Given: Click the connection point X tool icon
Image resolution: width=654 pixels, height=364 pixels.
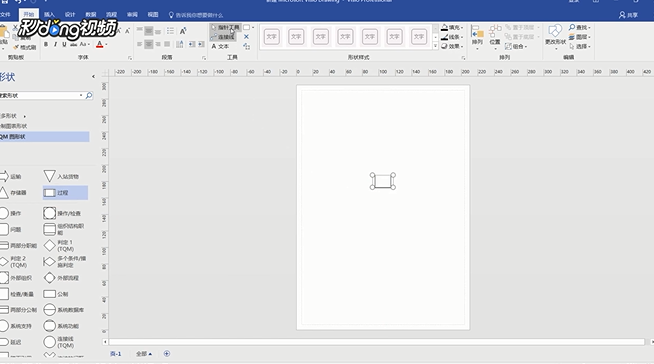Looking at the screenshot, I should pyautogui.click(x=247, y=37).
